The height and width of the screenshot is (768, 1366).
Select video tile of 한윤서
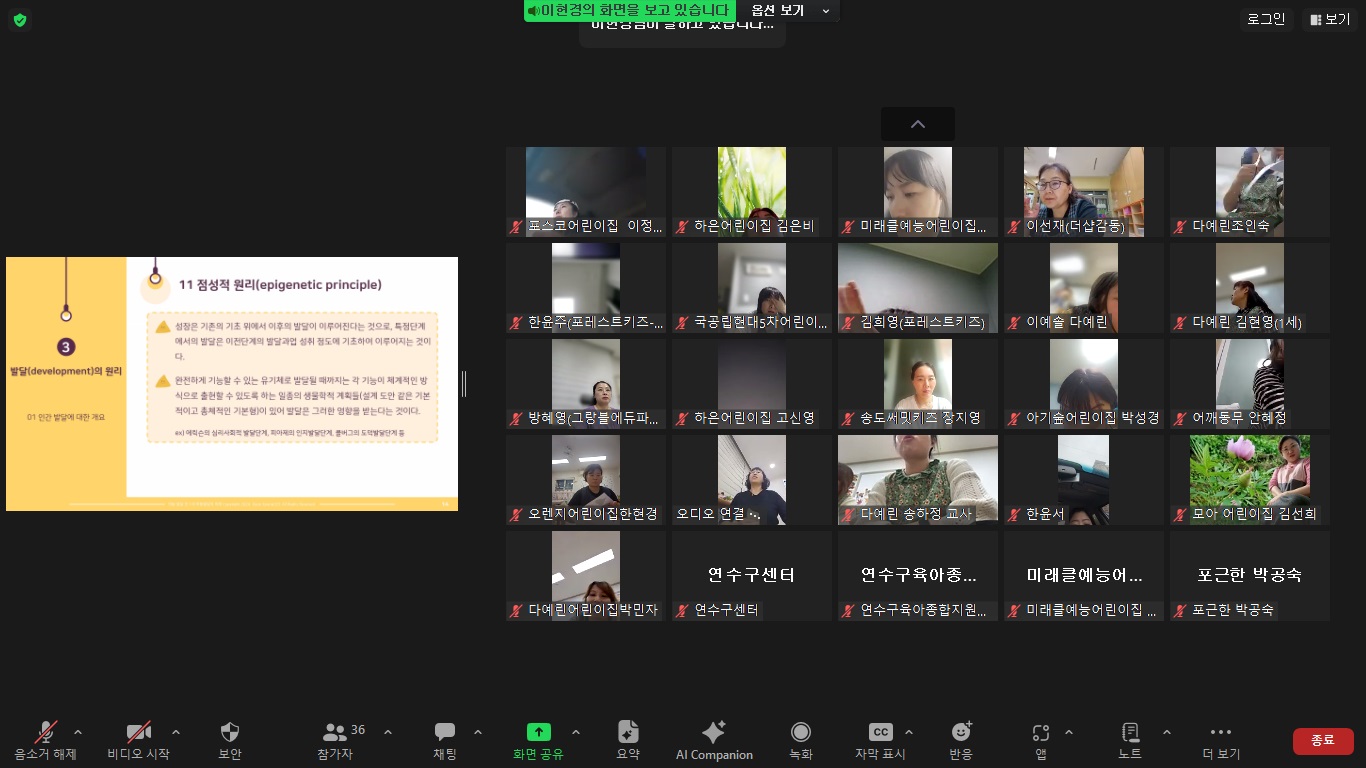(x=1084, y=480)
